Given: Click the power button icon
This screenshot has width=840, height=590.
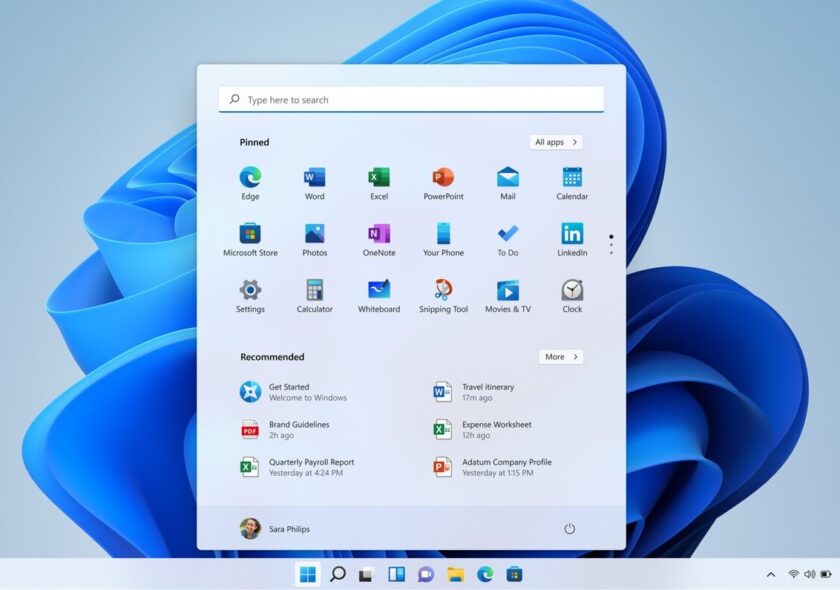Looking at the screenshot, I should [569, 529].
